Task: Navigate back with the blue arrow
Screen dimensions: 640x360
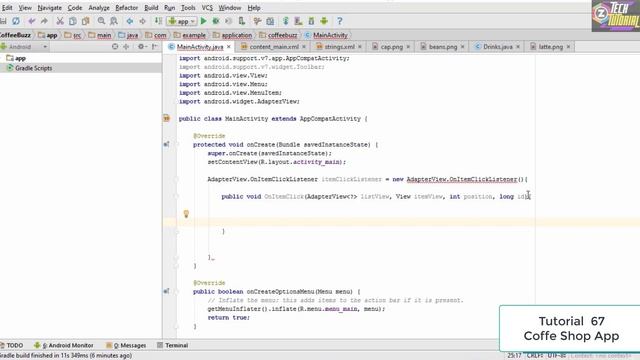Action: 130,21
